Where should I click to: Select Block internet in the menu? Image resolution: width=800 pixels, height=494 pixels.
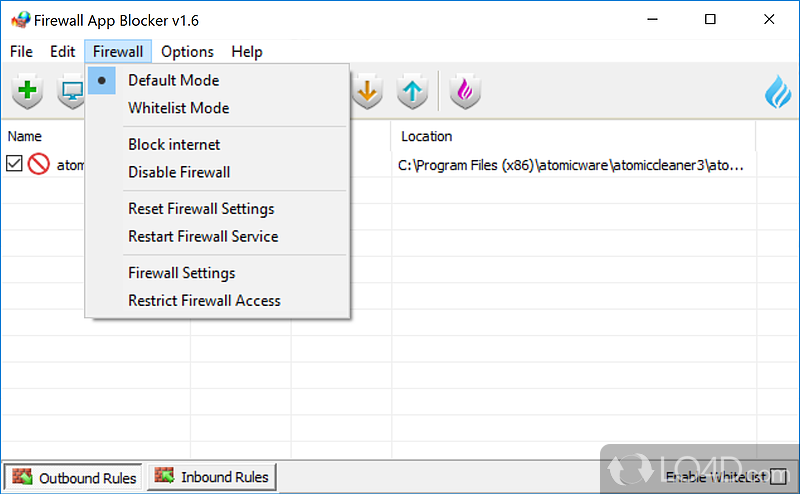point(174,144)
